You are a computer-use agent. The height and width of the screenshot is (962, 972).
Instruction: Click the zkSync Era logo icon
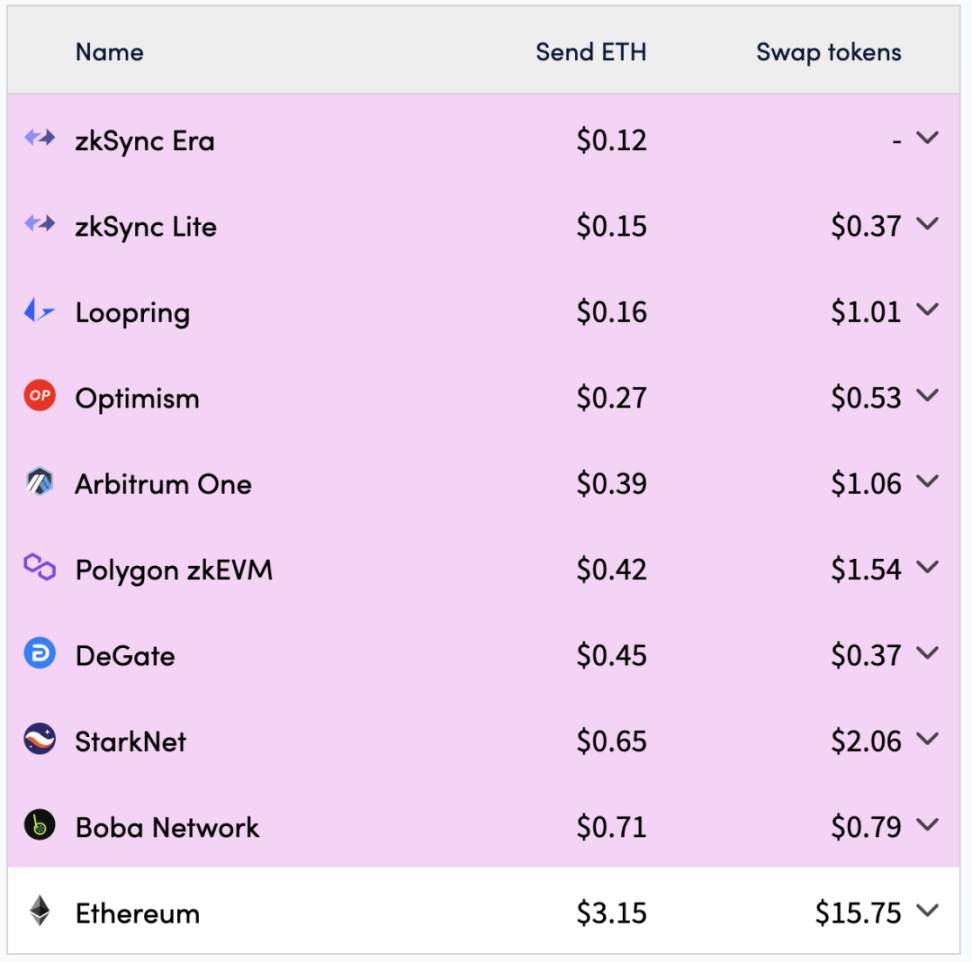(40, 138)
